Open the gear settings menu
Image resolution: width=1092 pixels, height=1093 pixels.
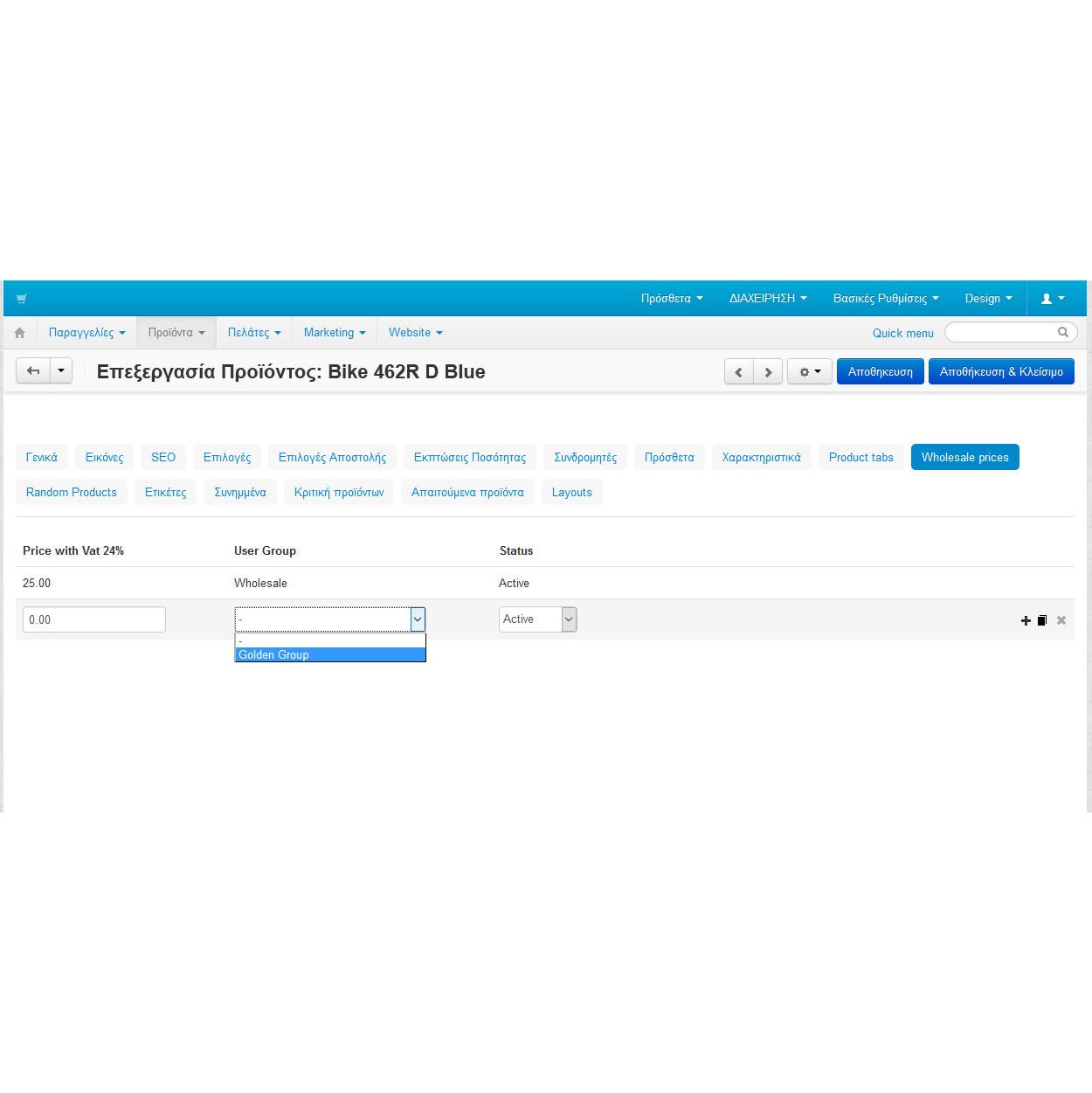pos(810,372)
